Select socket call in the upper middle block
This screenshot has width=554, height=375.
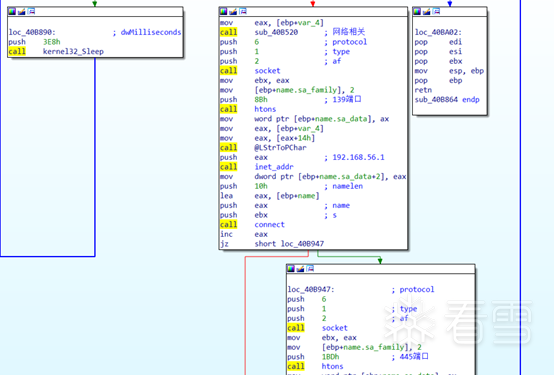[267, 71]
